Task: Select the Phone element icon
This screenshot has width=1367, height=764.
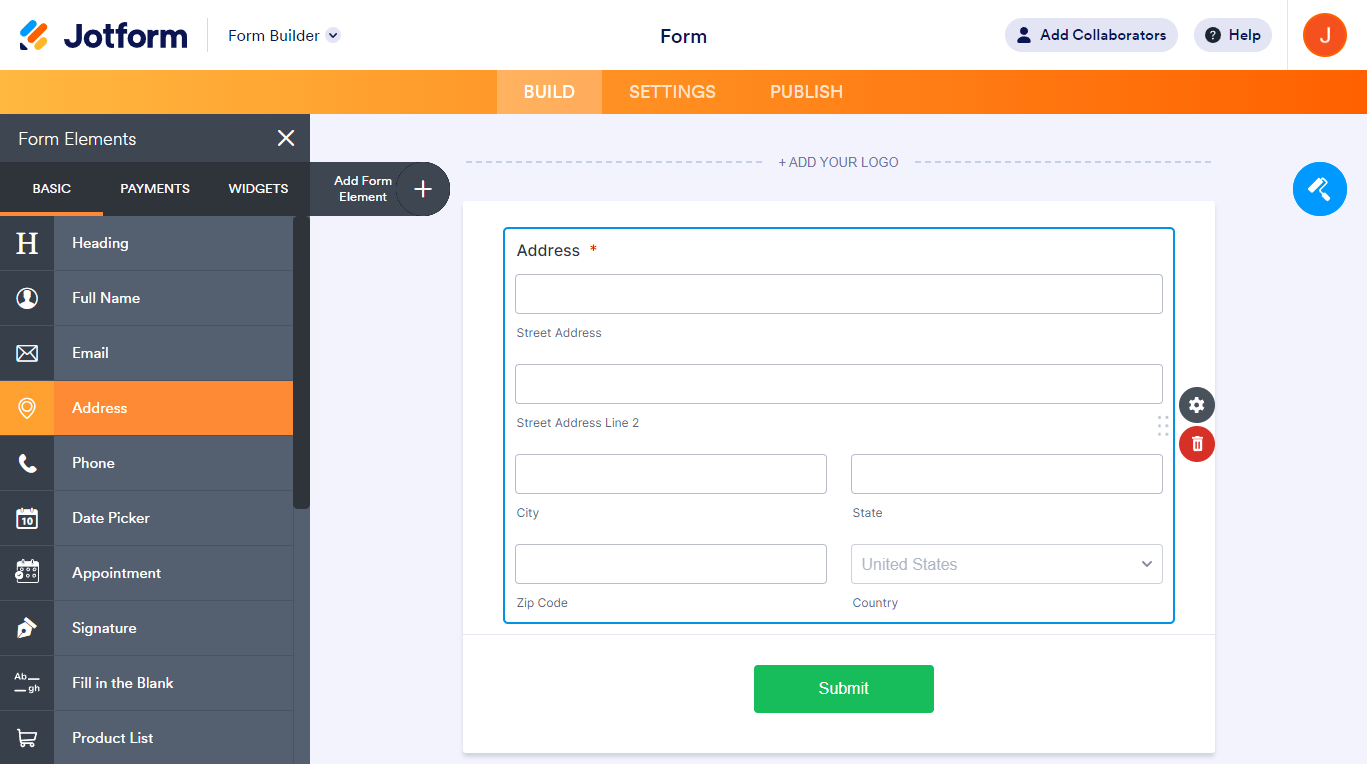Action: pos(27,463)
